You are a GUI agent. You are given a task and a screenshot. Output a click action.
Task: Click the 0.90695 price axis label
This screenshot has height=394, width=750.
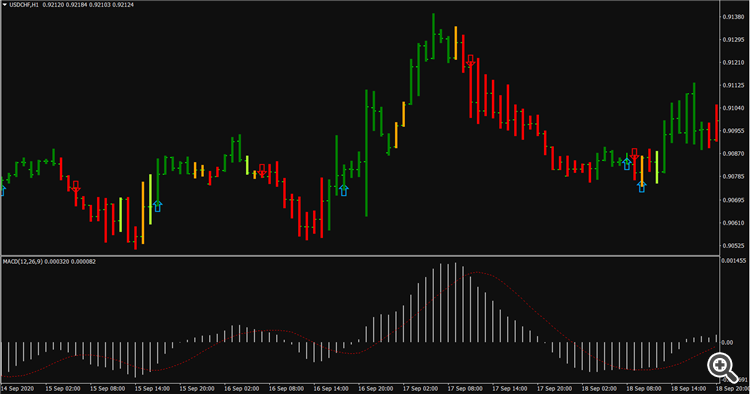point(733,200)
